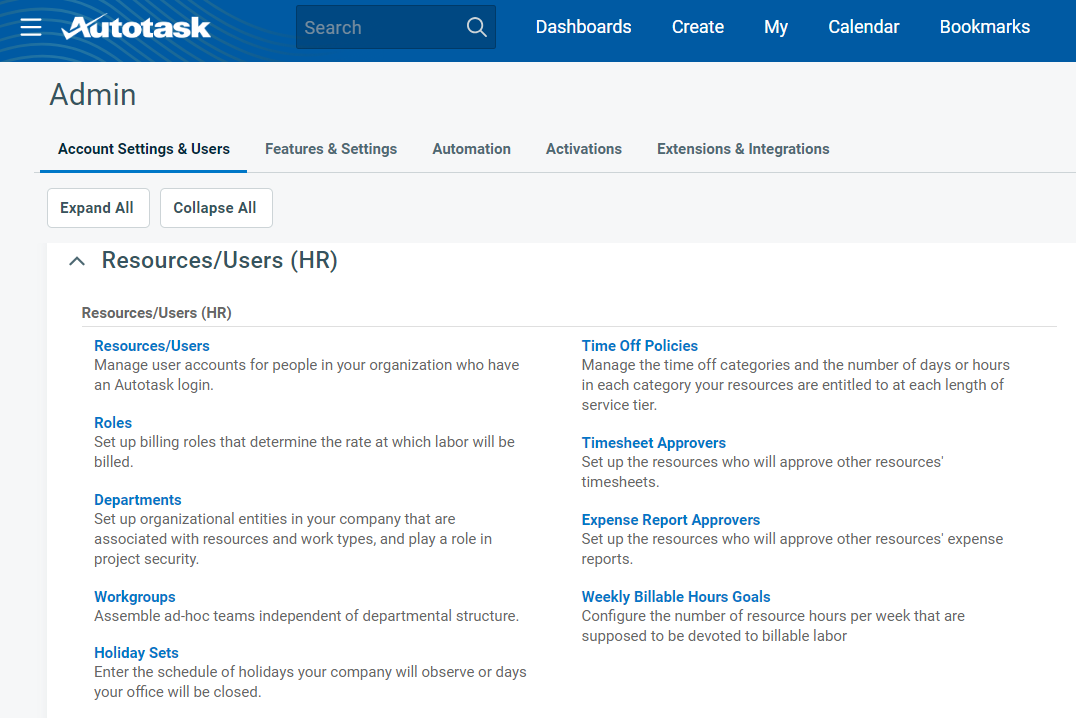Click inside the Search field
The width and height of the screenshot is (1076, 718).
[x=380, y=27]
